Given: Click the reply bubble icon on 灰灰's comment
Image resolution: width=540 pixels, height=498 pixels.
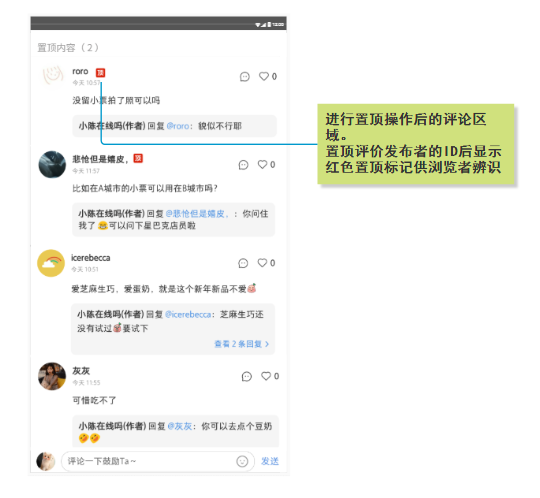Looking at the screenshot, I should tap(247, 376).
